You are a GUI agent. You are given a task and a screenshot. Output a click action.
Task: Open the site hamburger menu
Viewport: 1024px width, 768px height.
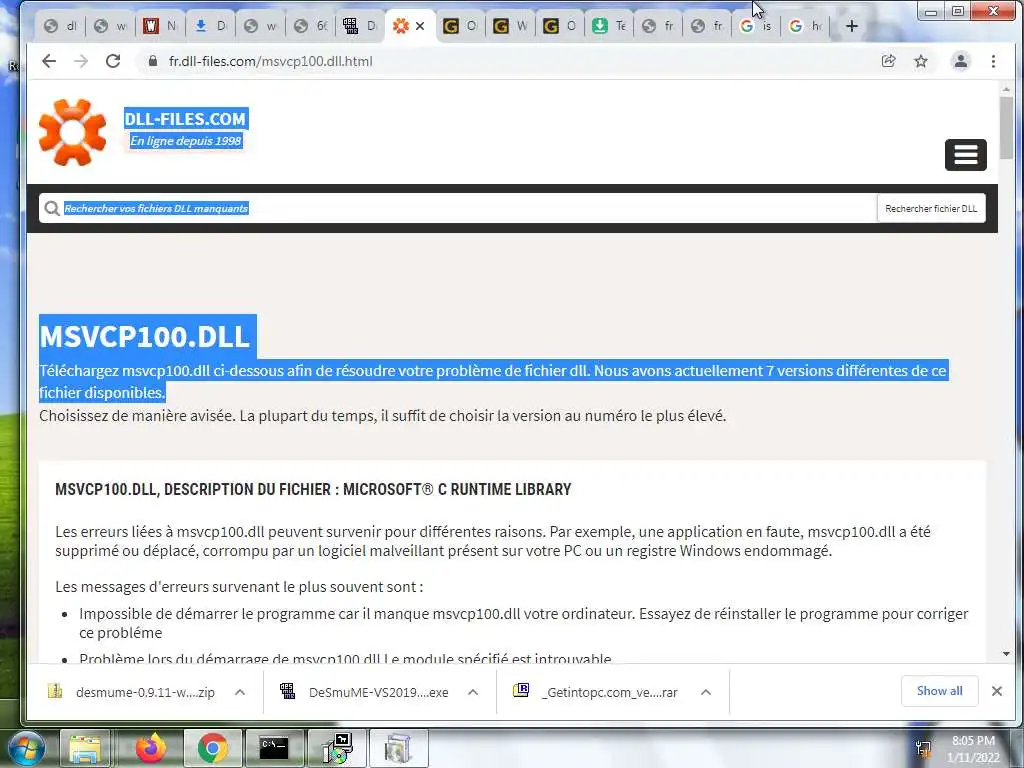pyautogui.click(x=965, y=155)
